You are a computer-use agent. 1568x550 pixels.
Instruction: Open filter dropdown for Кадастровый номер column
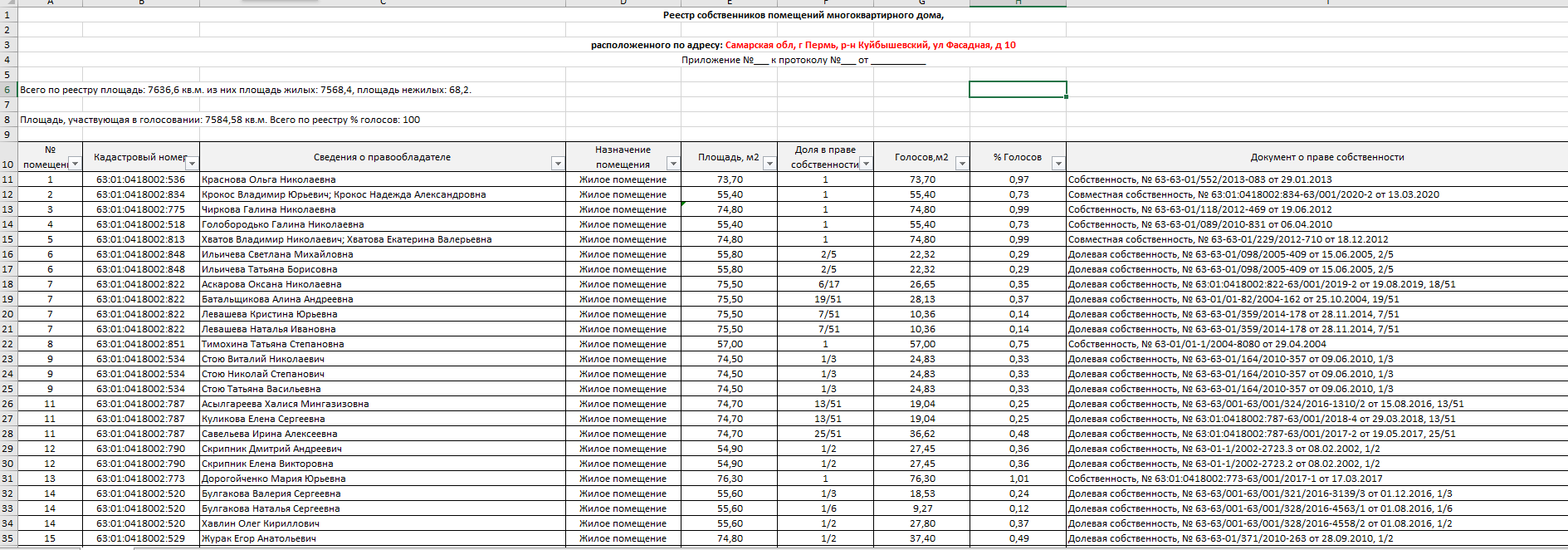(193, 164)
